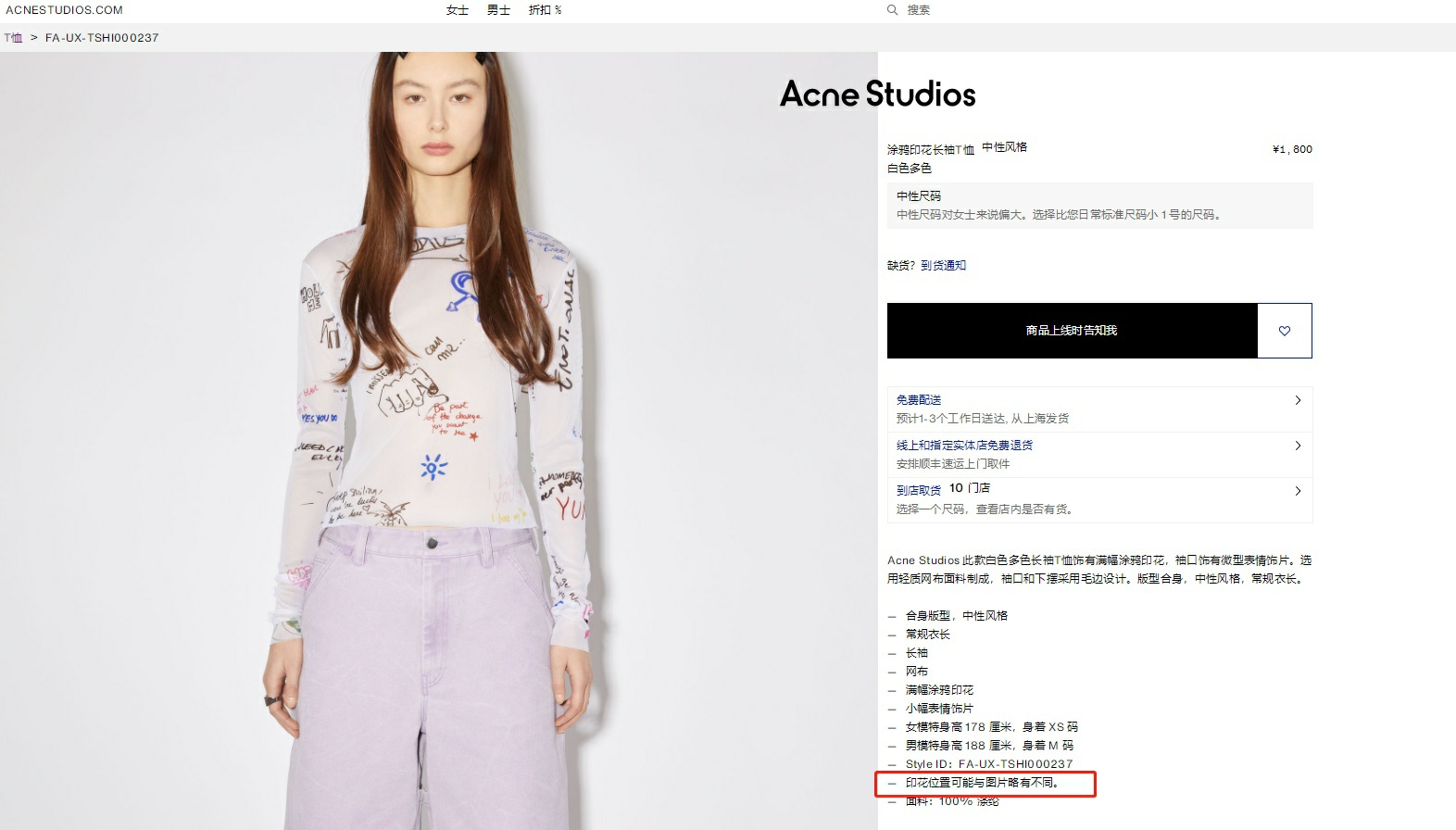Open the Acne Studios logo
This screenshot has width=1456, height=830.
pyautogui.click(x=878, y=94)
